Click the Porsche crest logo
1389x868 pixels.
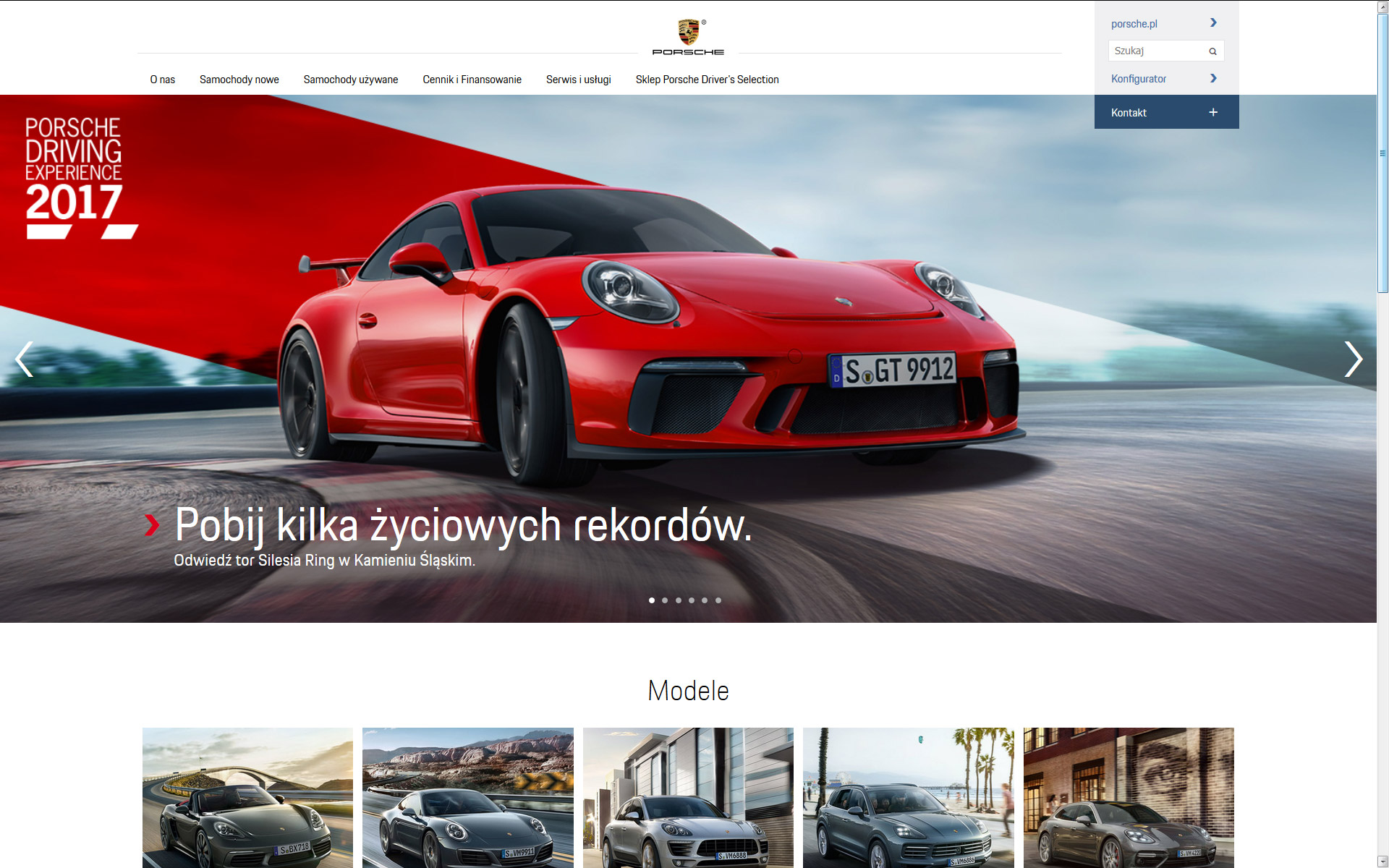click(688, 32)
